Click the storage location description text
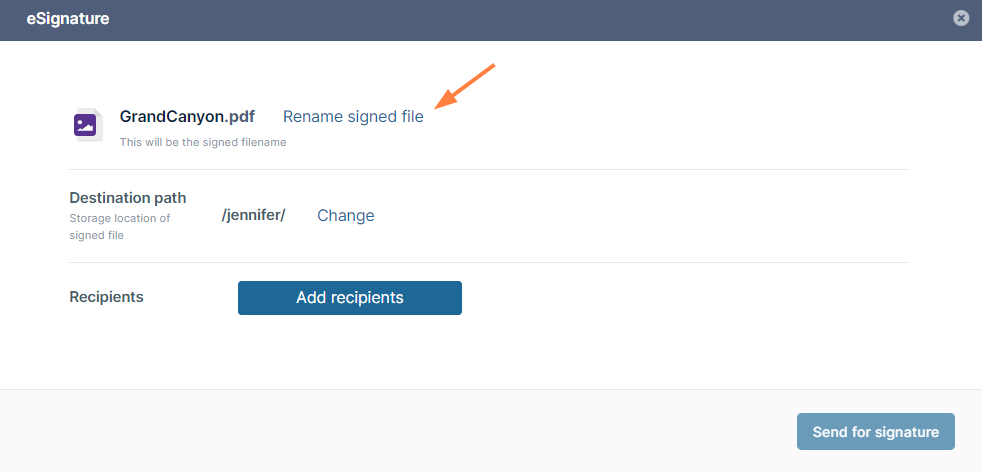This screenshot has width=982, height=472. (x=120, y=227)
